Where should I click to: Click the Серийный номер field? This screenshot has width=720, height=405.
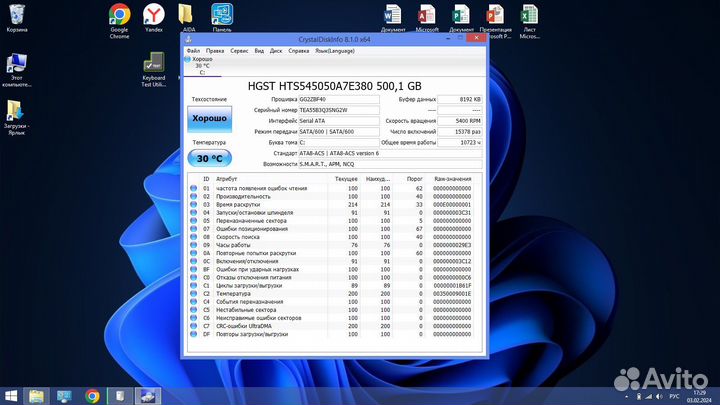339,110
